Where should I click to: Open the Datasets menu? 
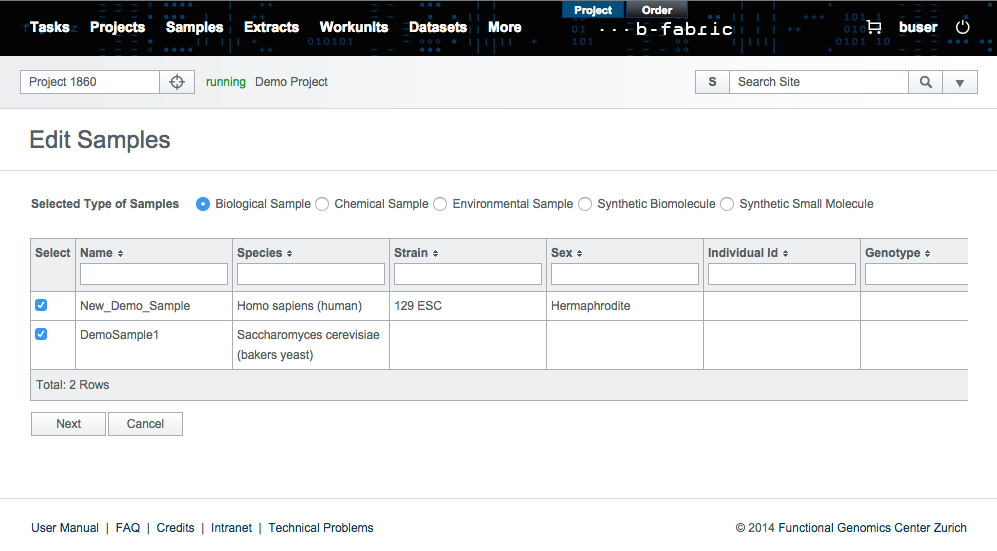438,27
